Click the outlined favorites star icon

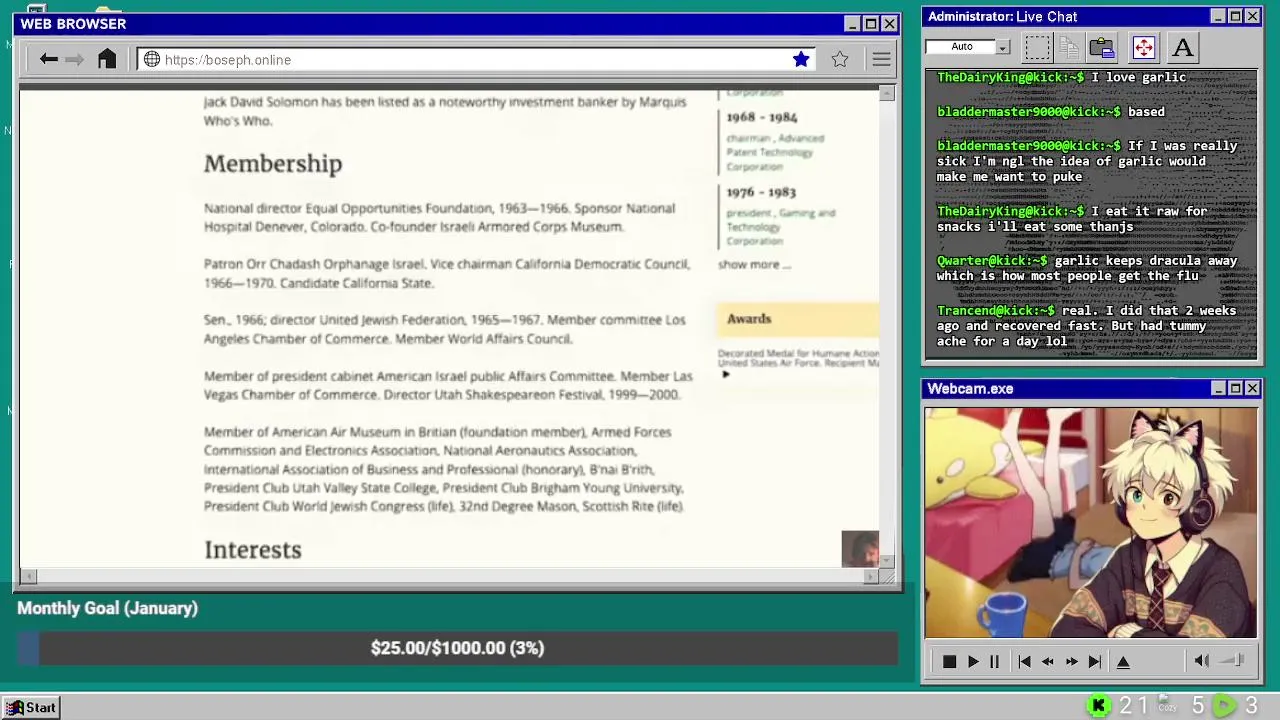tap(840, 60)
